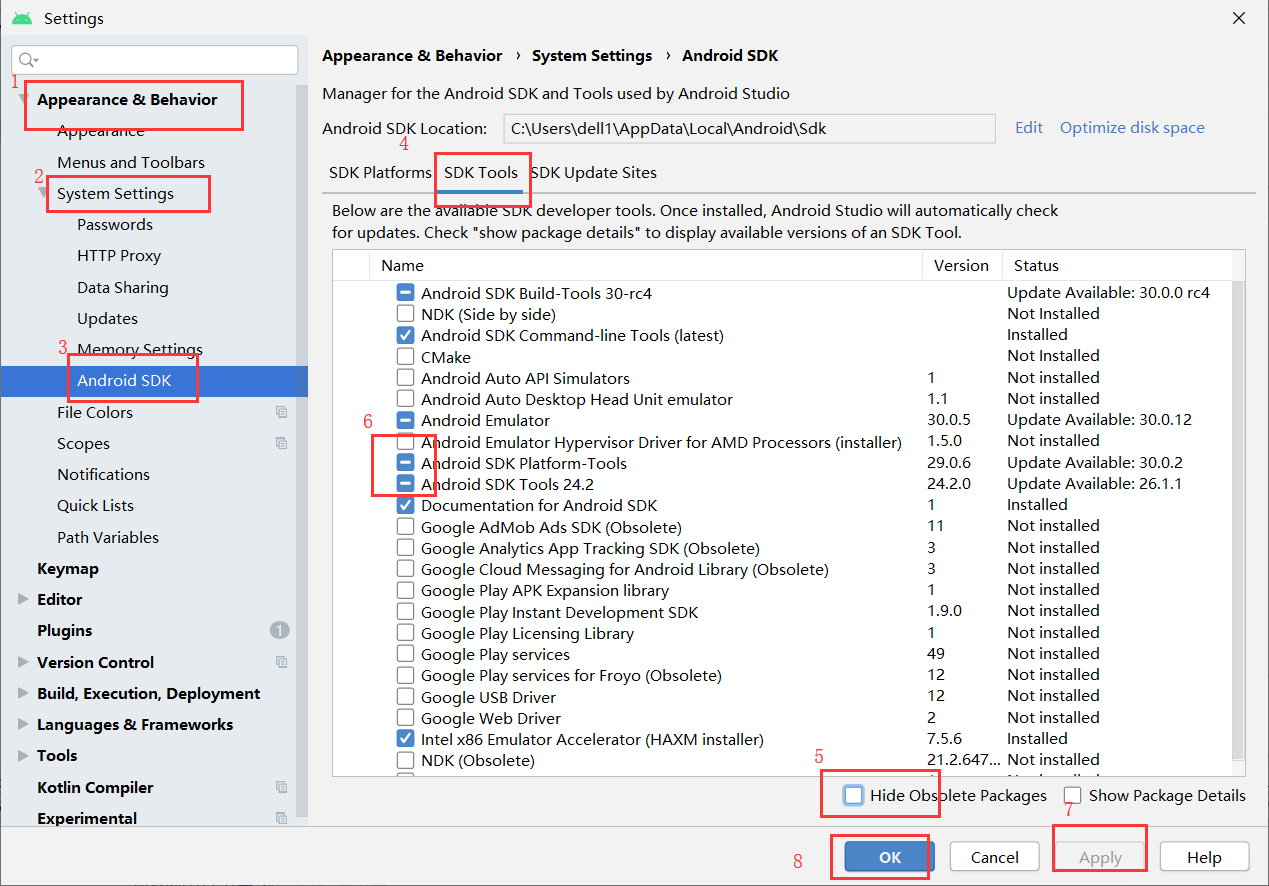Open the SDK Update Sites tab
The width and height of the screenshot is (1269, 886).
click(593, 172)
